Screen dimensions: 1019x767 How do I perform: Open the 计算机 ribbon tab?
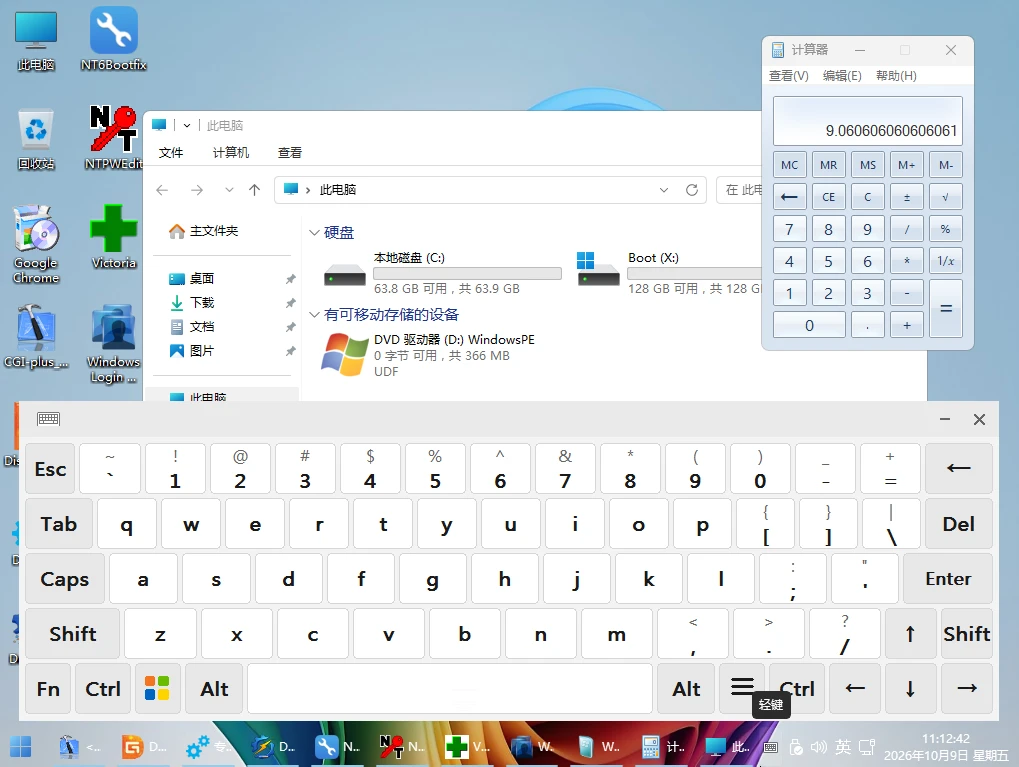click(231, 153)
